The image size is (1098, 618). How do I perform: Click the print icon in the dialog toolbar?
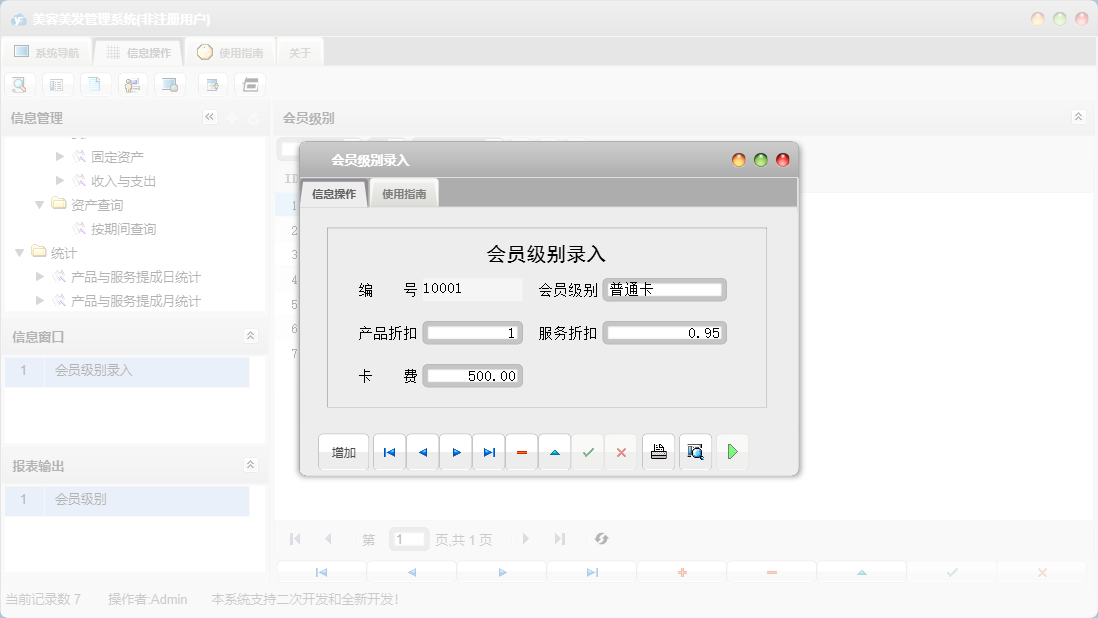click(658, 452)
